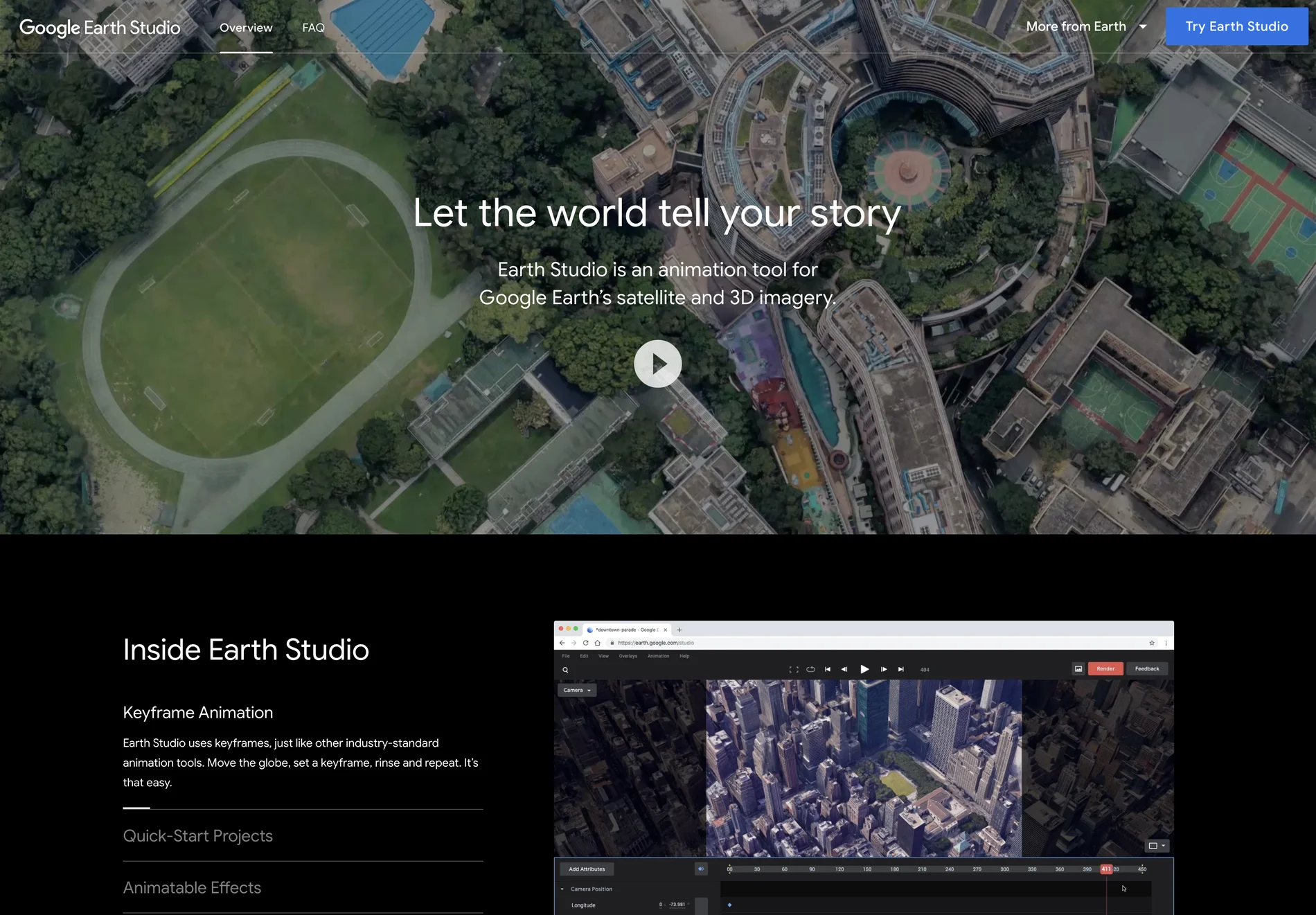Click the red playhead marker at 411
This screenshot has height=915, width=1316.
click(x=1106, y=869)
